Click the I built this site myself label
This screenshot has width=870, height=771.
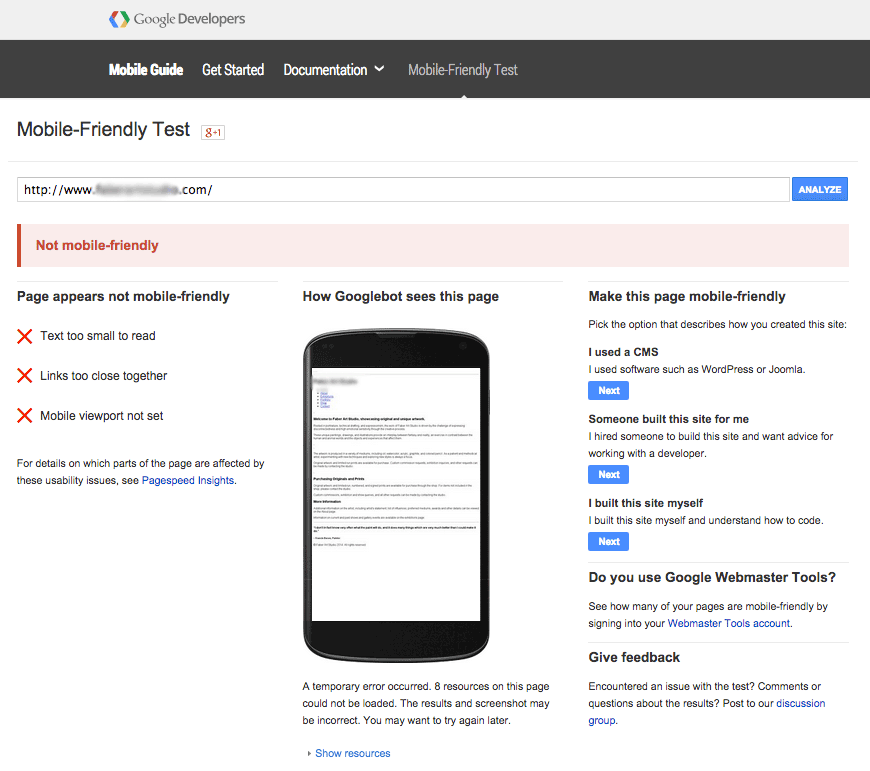(x=645, y=503)
